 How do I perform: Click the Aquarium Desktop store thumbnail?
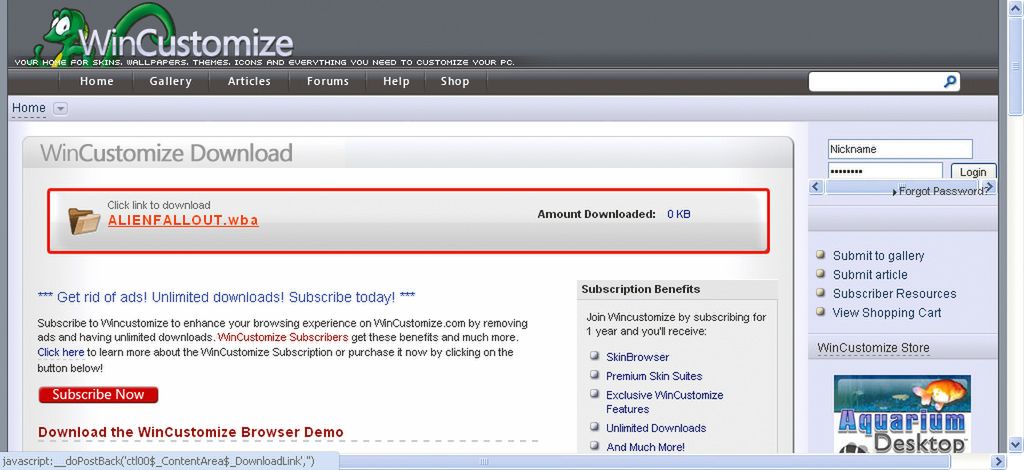click(x=902, y=414)
